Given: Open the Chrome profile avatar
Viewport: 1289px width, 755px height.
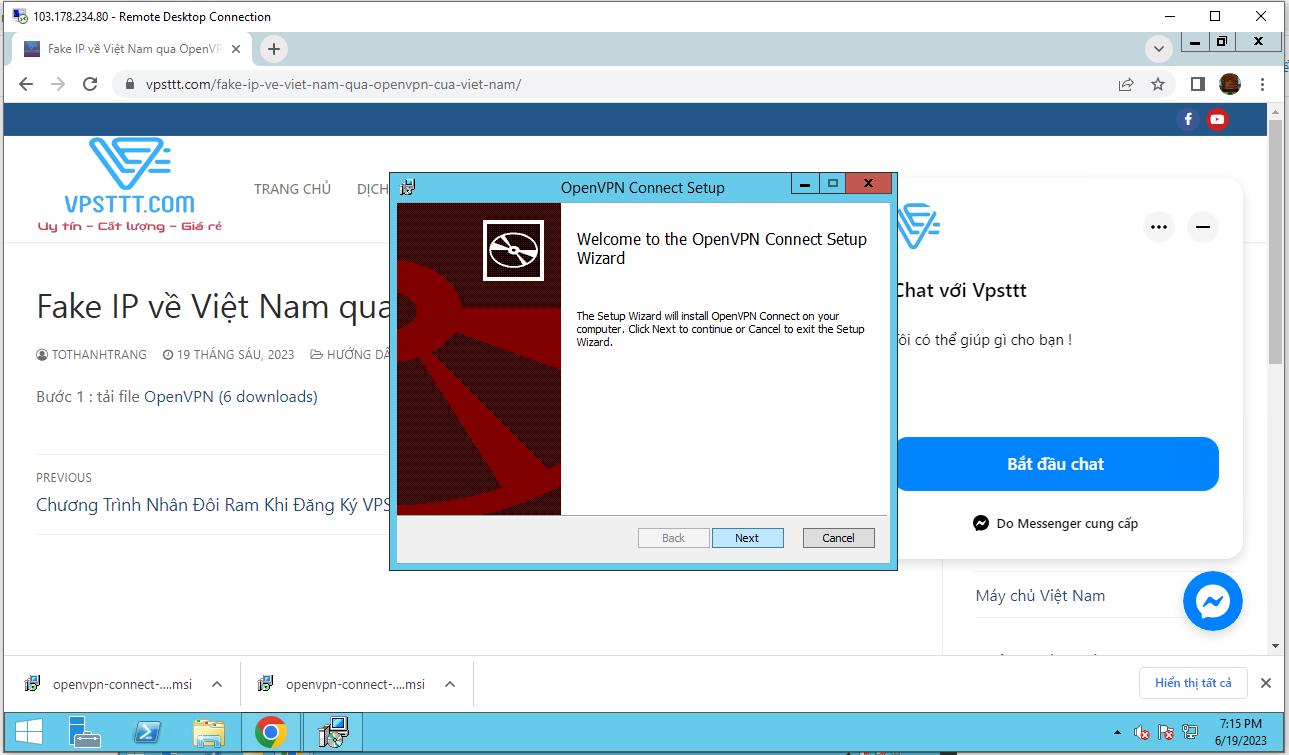Looking at the screenshot, I should (1230, 84).
